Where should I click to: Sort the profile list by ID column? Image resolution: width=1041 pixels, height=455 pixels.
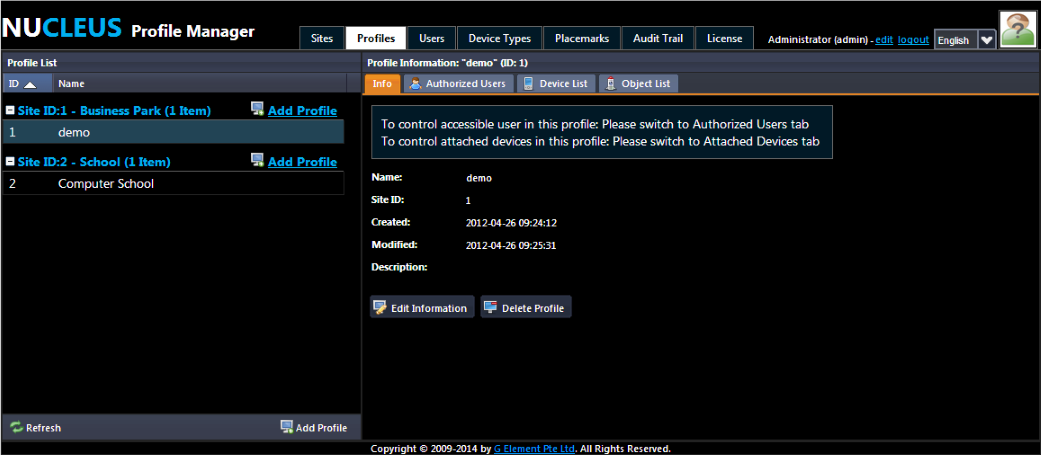[27, 84]
